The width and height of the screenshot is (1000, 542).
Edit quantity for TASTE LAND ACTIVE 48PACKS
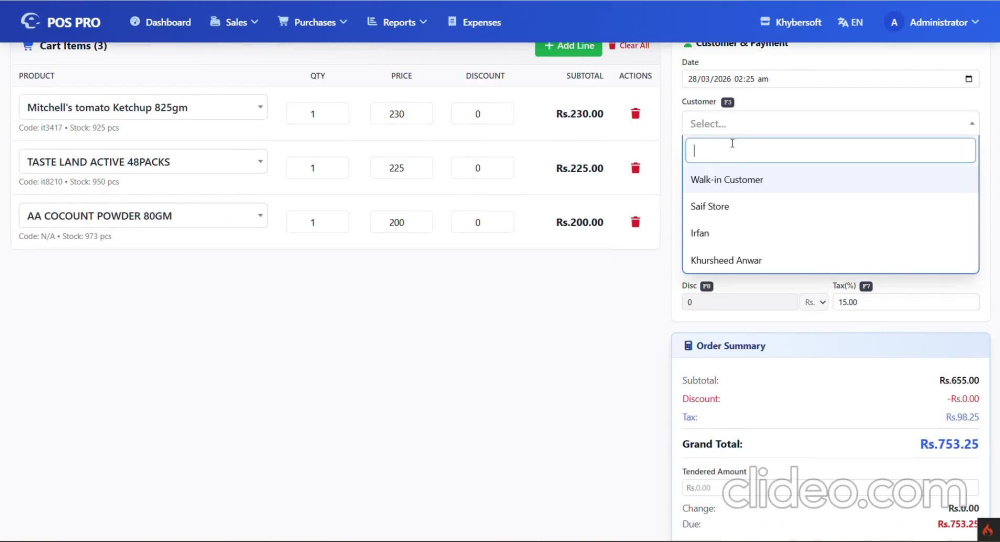point(317,168)
